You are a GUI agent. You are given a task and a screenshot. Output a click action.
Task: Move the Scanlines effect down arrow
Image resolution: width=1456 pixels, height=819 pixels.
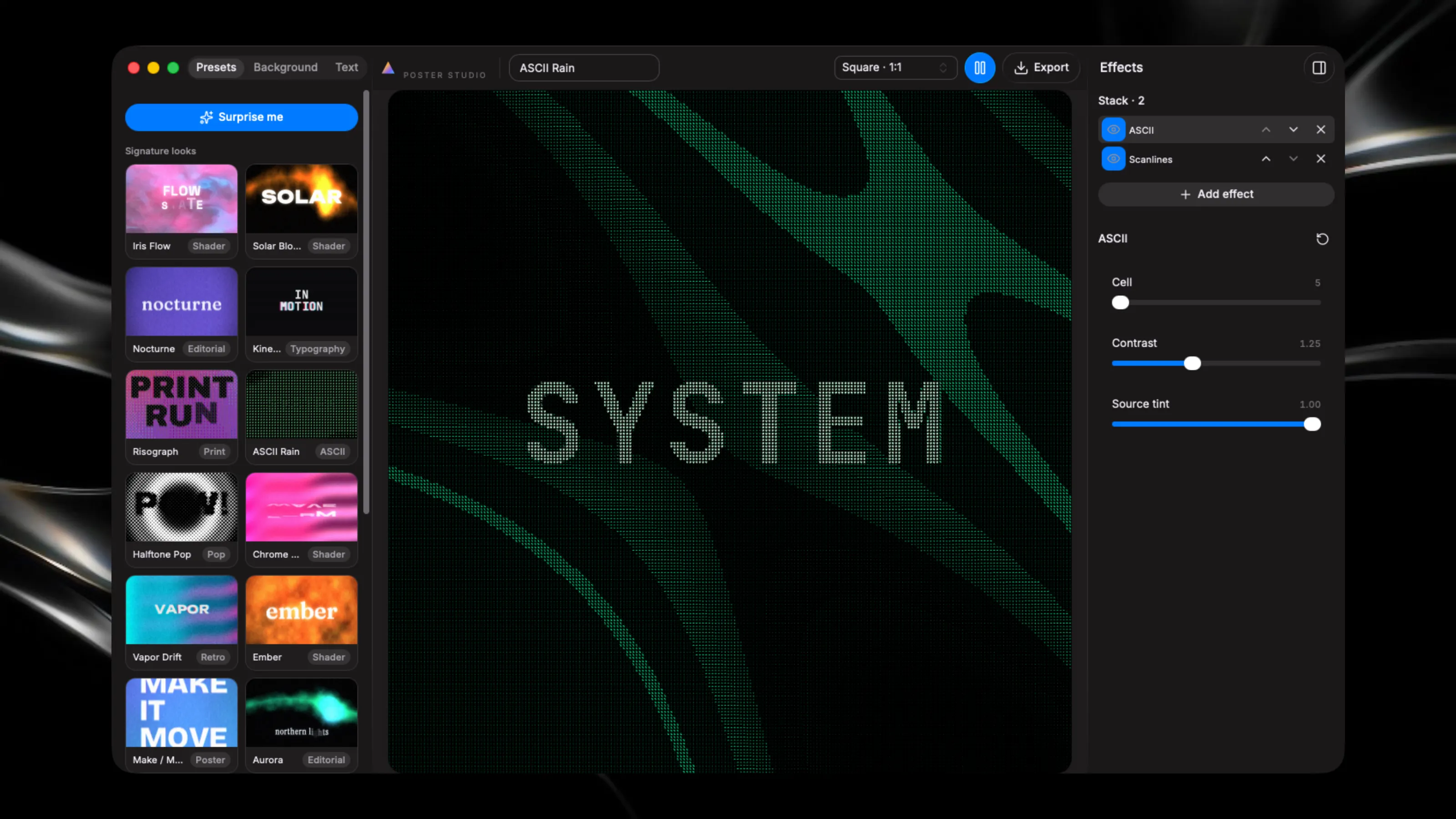pyautogui.click(x=1293, y=159)
